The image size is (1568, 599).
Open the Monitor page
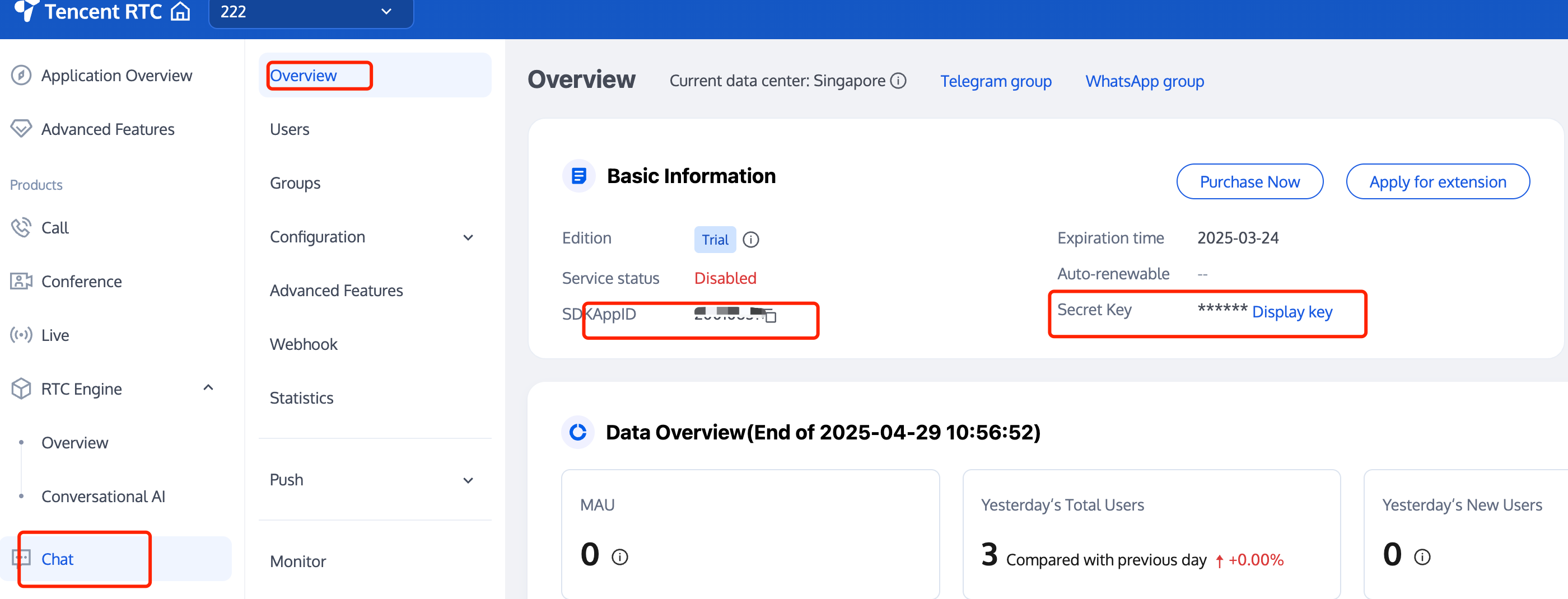click(x=298, y=560)
